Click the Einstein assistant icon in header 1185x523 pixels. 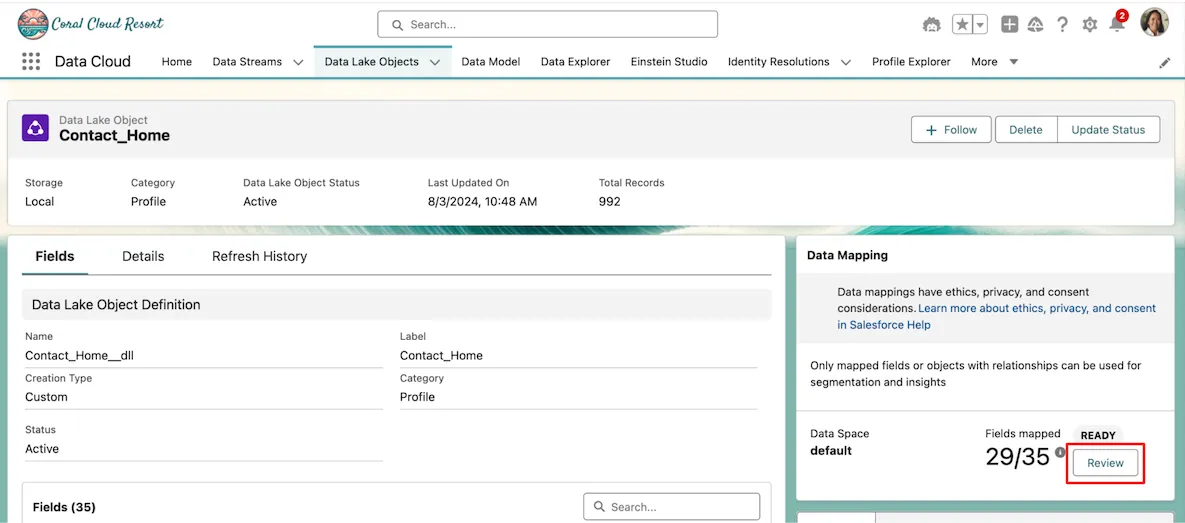pyautogui.click(x=932, y=24)
